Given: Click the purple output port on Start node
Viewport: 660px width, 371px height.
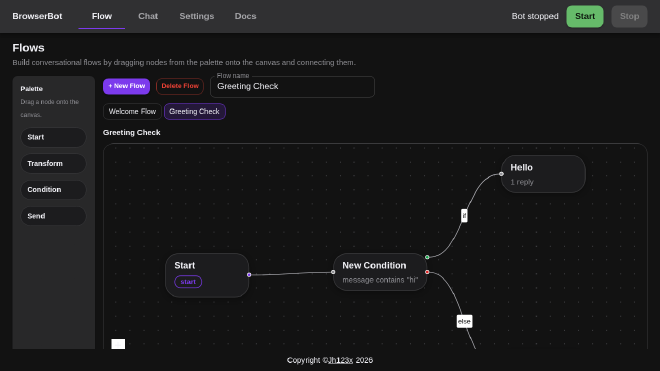Looking at the screenshot, I should [249, 275].
